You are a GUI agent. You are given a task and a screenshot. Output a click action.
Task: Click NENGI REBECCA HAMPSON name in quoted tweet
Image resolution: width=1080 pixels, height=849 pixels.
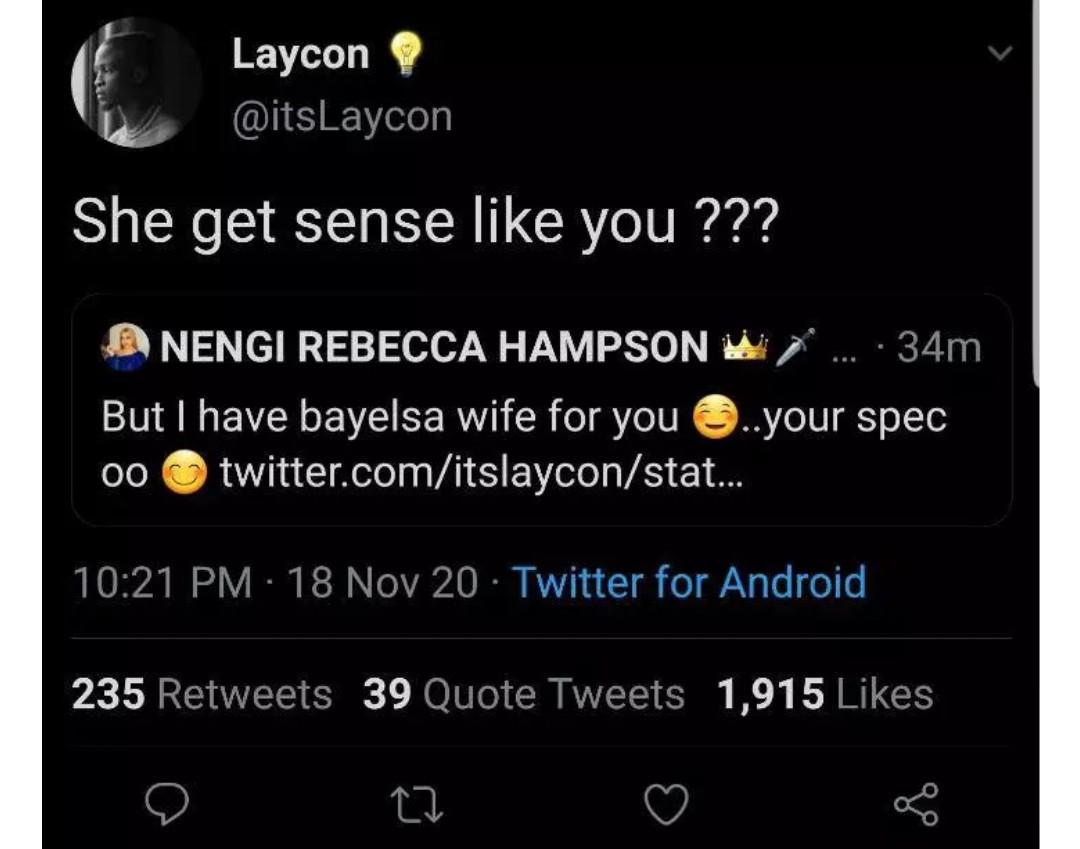[434, 348]
